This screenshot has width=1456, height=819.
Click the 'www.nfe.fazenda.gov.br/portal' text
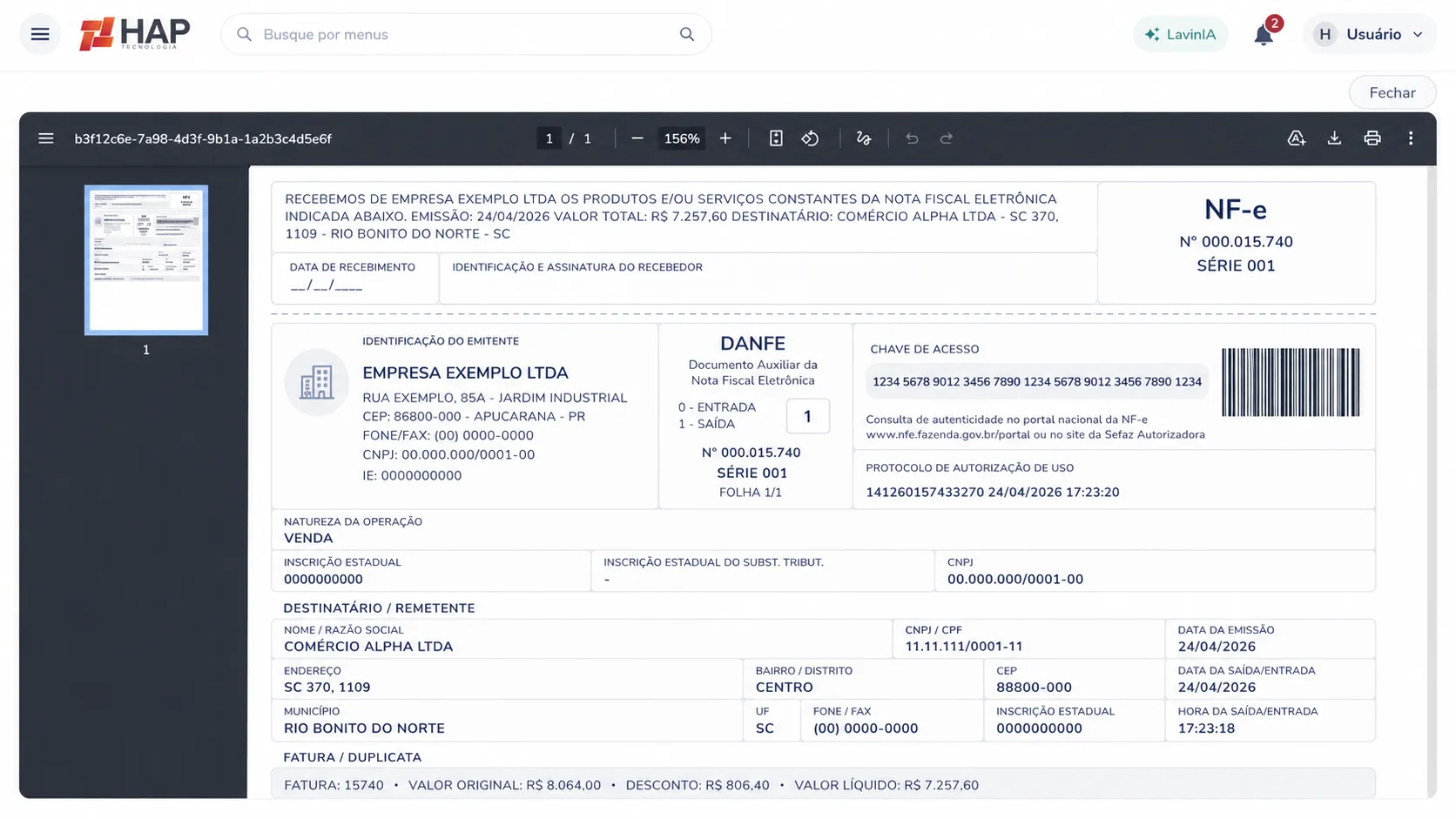click(947, 435)
